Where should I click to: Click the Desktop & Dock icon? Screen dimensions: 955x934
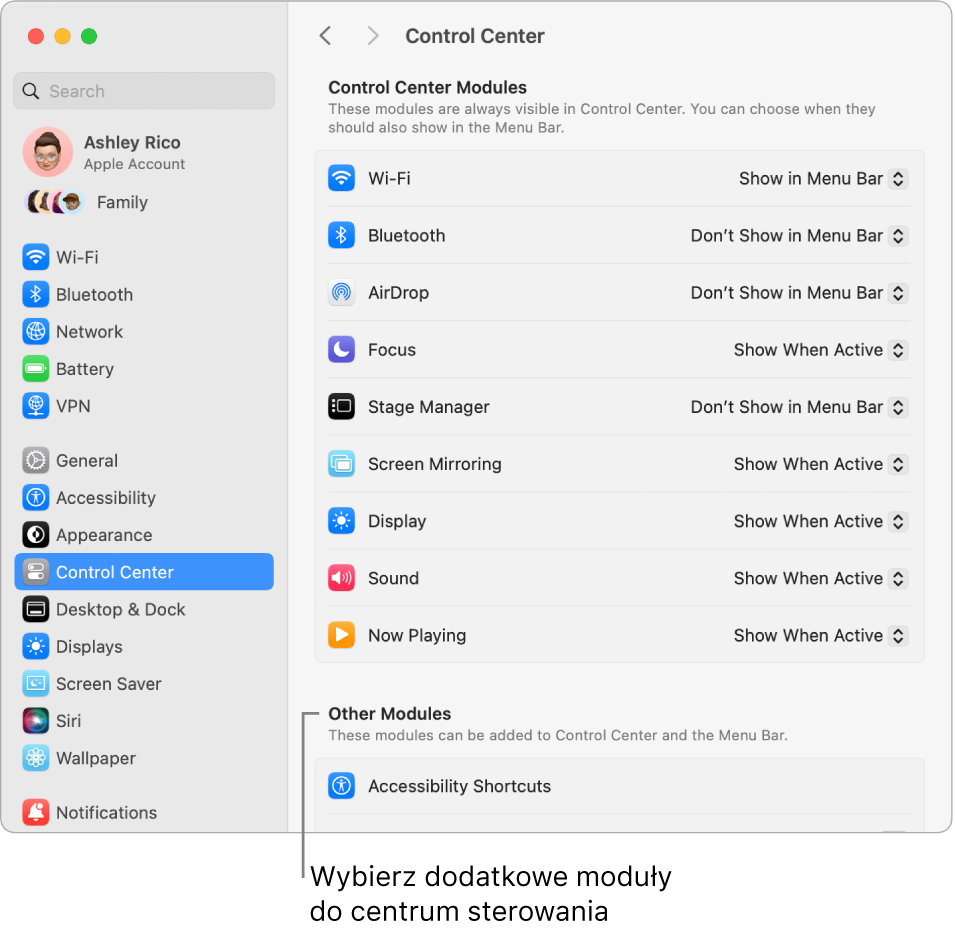pyautogui.click(x=36, y=609)
